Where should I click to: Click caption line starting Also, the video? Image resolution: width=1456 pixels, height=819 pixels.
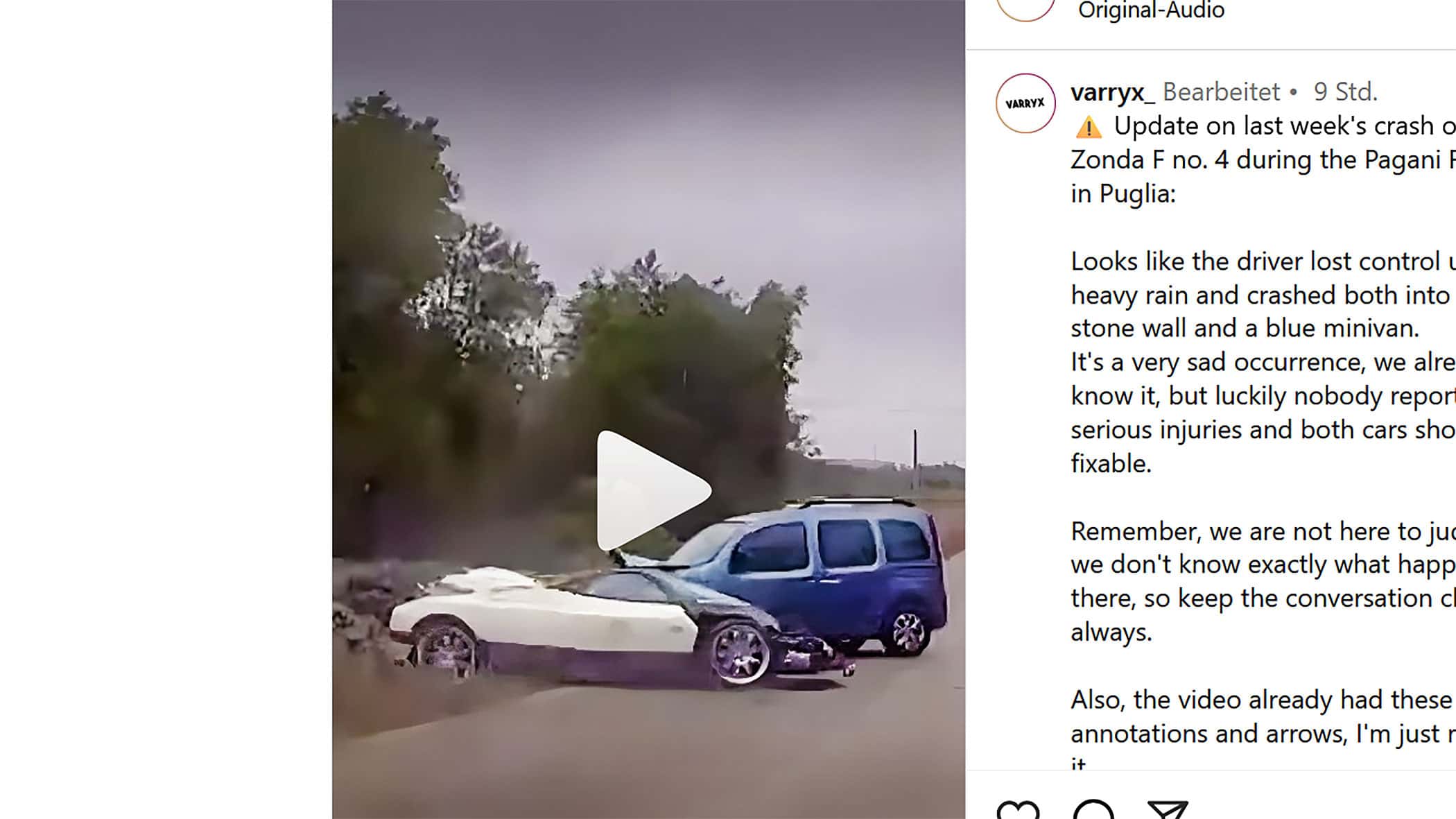click(x=1262, y=700)
